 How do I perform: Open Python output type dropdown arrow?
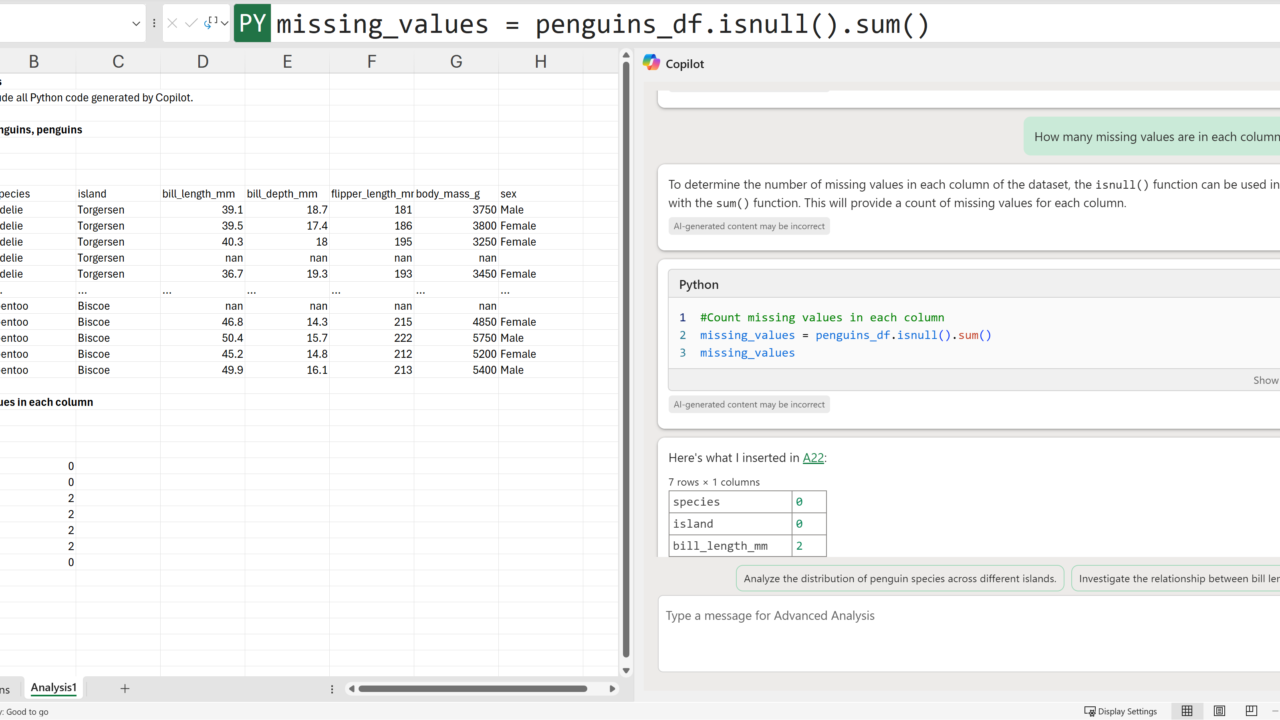[x=224, y=23]
